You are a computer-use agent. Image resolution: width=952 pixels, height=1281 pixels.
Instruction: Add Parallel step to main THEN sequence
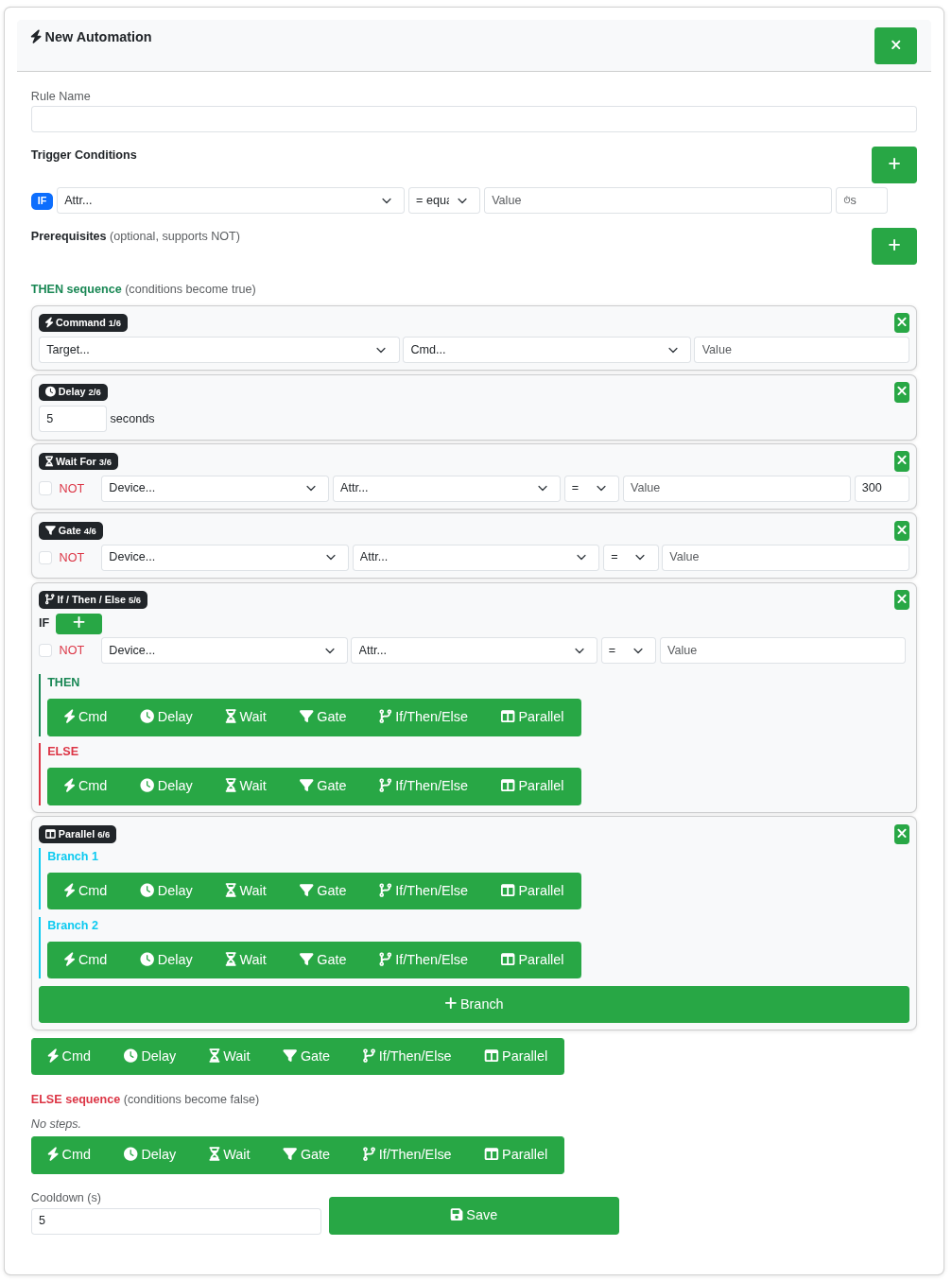click(516, 1056)
